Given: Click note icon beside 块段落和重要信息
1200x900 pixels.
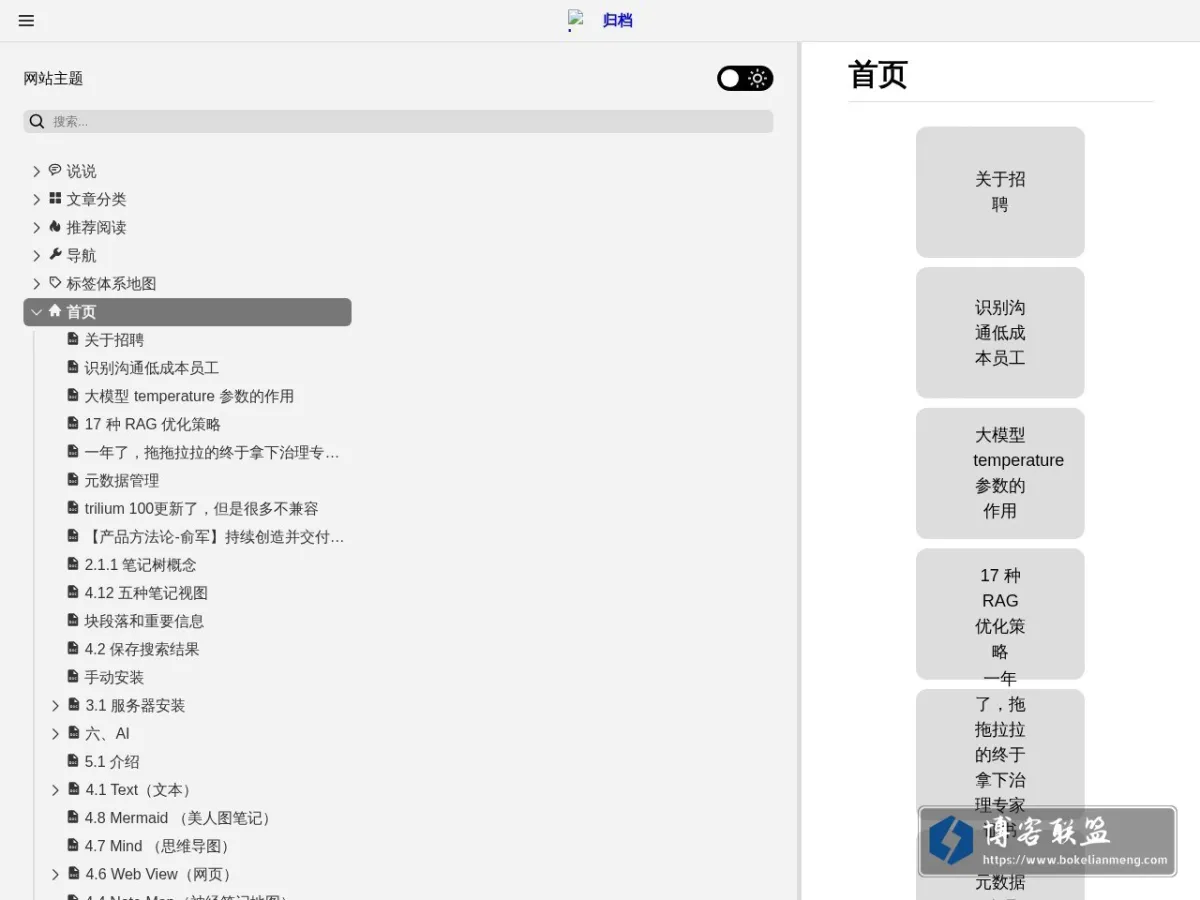Looking at the screenshot, I should click(73, 620).
